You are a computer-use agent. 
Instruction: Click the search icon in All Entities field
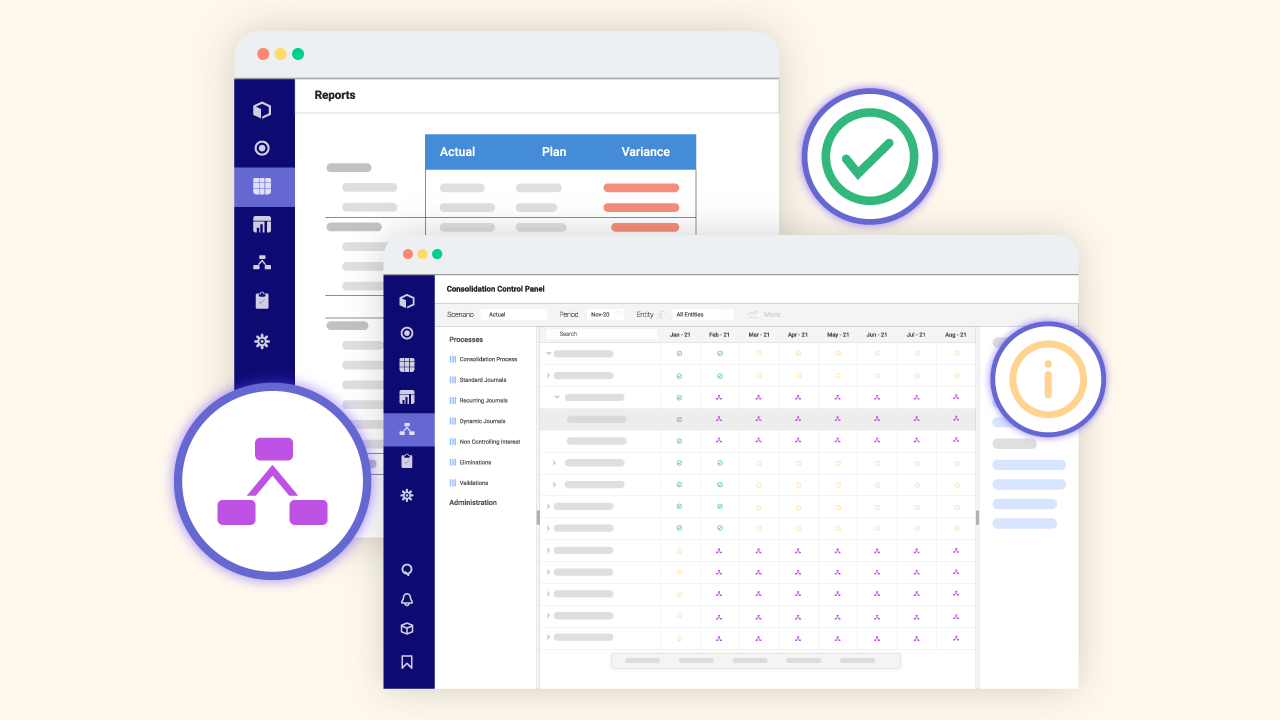pos(727,314)
